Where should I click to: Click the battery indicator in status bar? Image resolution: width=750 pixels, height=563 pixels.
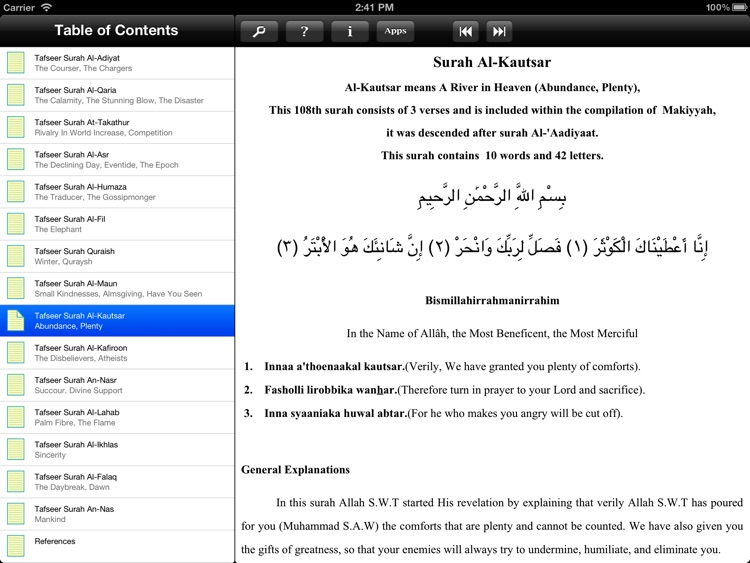[740, 7]
